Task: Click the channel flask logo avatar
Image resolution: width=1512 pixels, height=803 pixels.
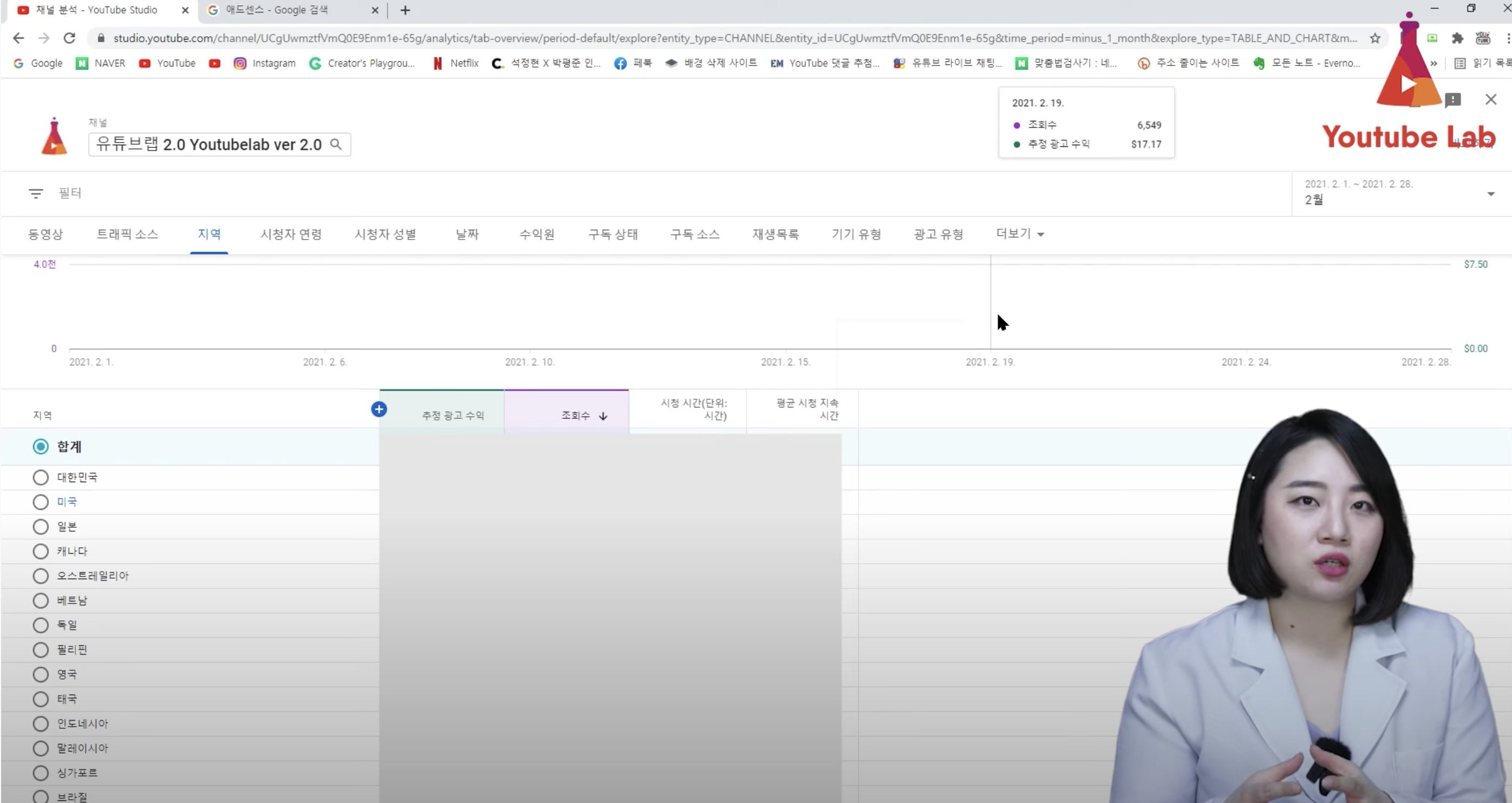Action: (x=54, y=137)
